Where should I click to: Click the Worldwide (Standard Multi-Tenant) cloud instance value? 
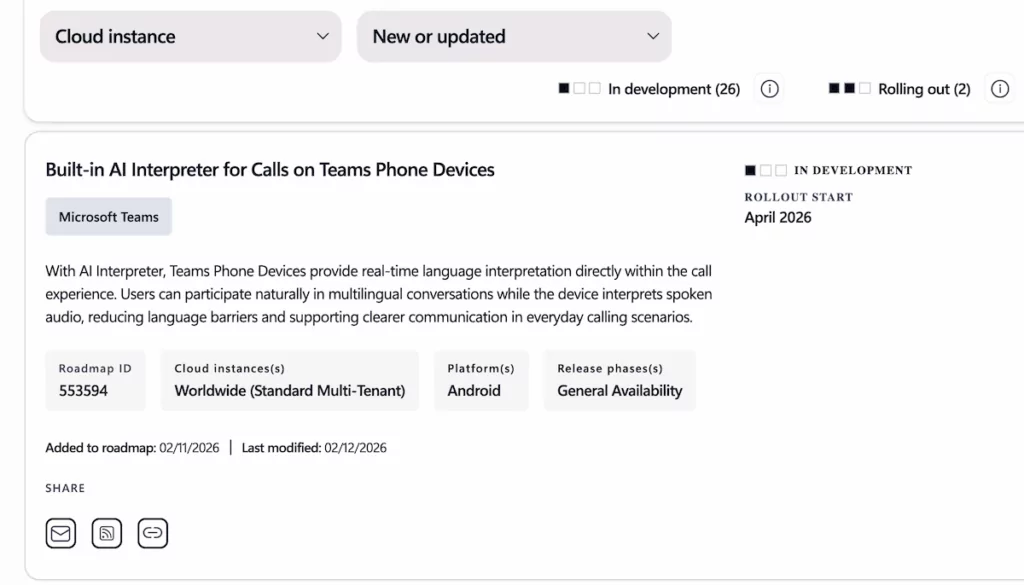(289, 391)
